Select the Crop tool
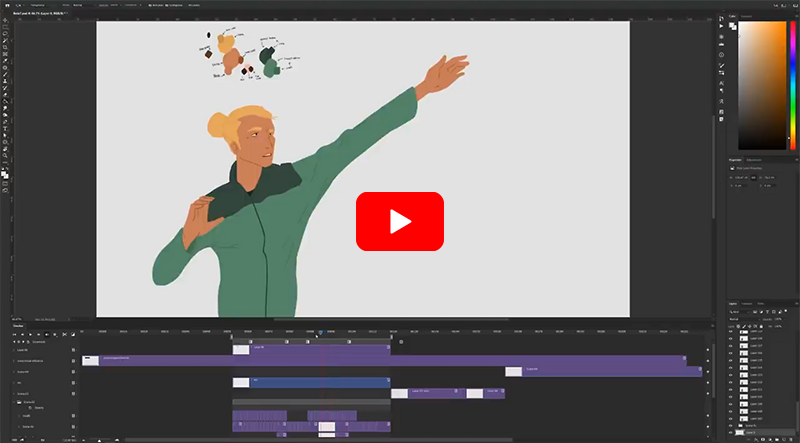The height and width of the screenshot is (443, 800). click(5, 47)
